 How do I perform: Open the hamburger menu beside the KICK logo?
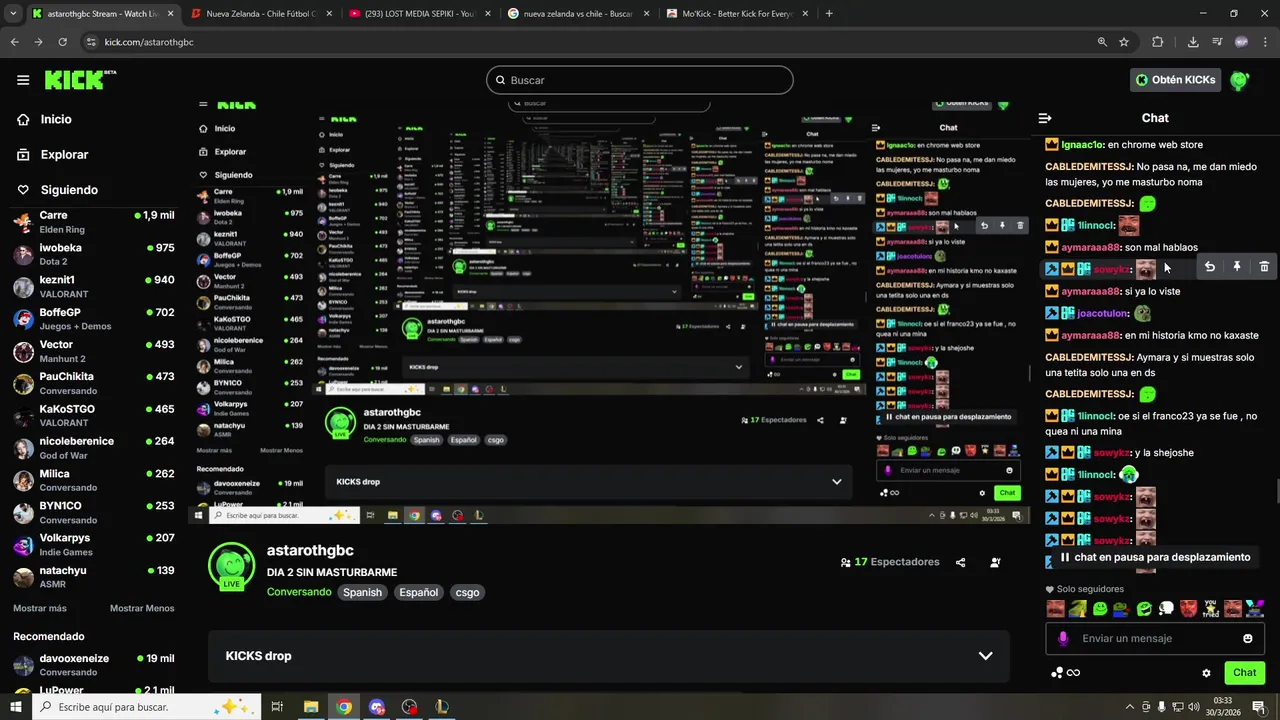coord(23,80)
